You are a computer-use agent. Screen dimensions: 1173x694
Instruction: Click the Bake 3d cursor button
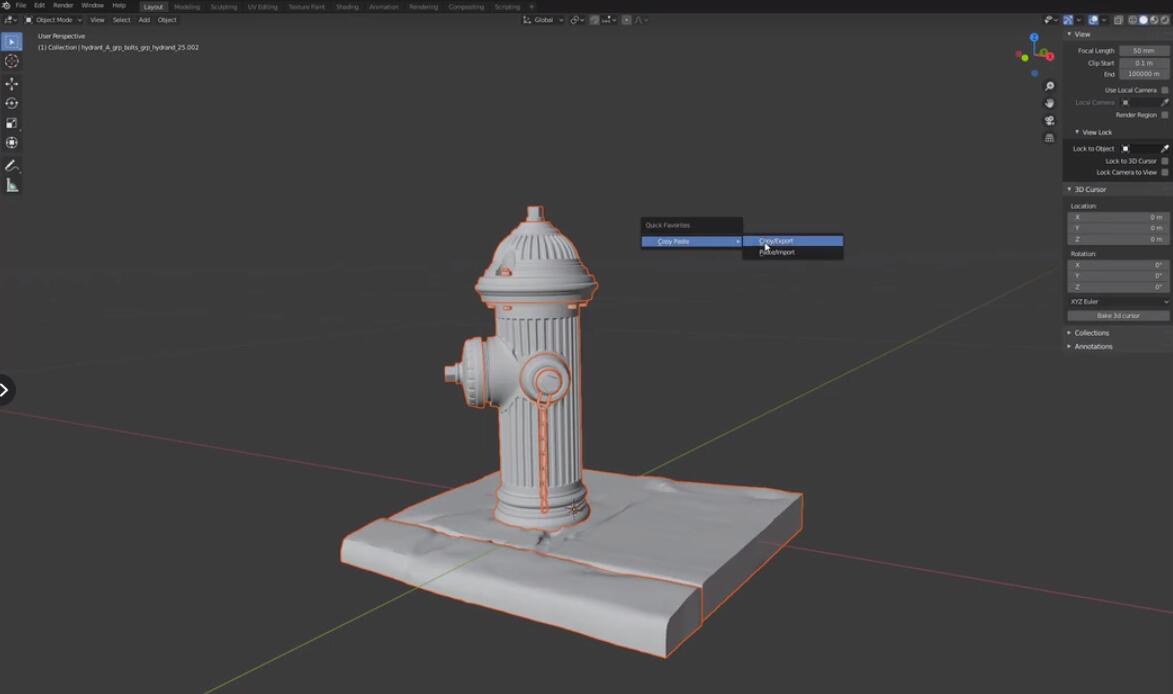[x=1118, y=316]
